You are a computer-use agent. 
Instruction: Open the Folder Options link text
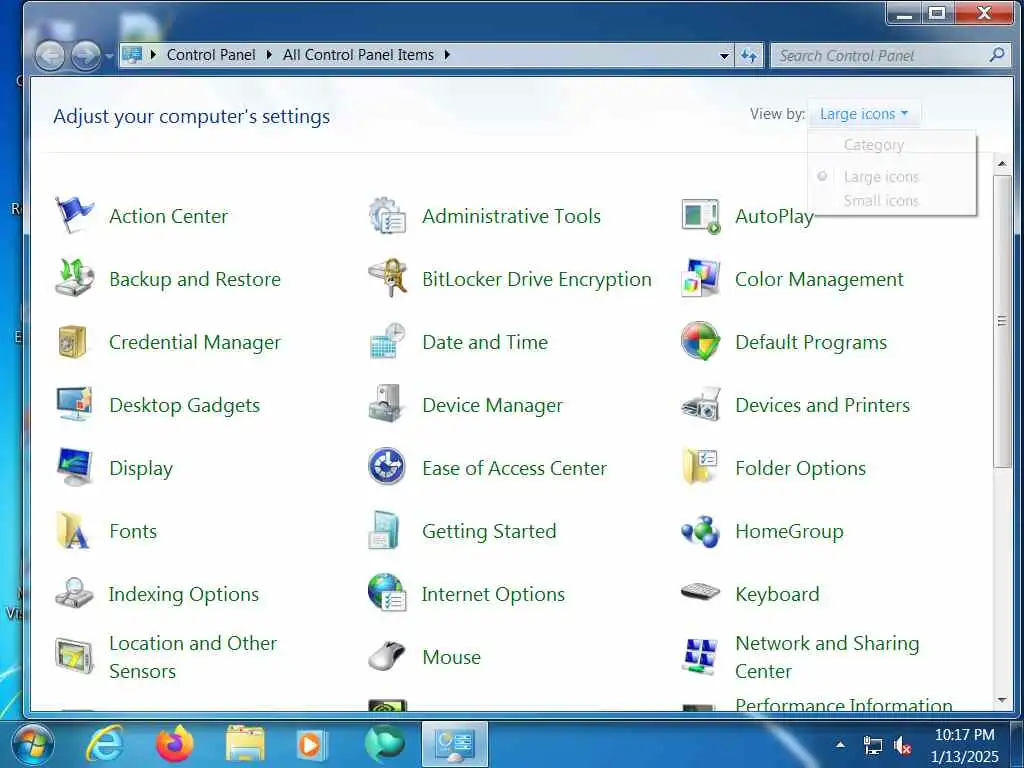tap(800, 468)
